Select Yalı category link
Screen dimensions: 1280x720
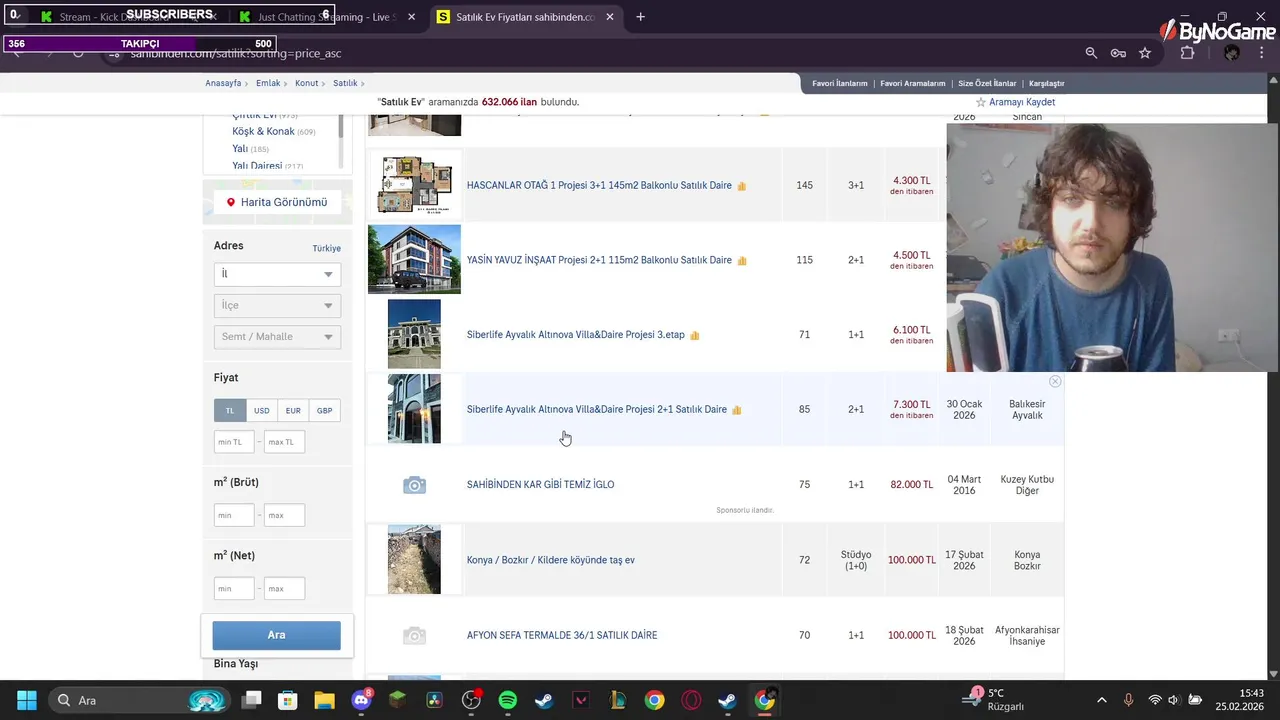coord(240,148)
